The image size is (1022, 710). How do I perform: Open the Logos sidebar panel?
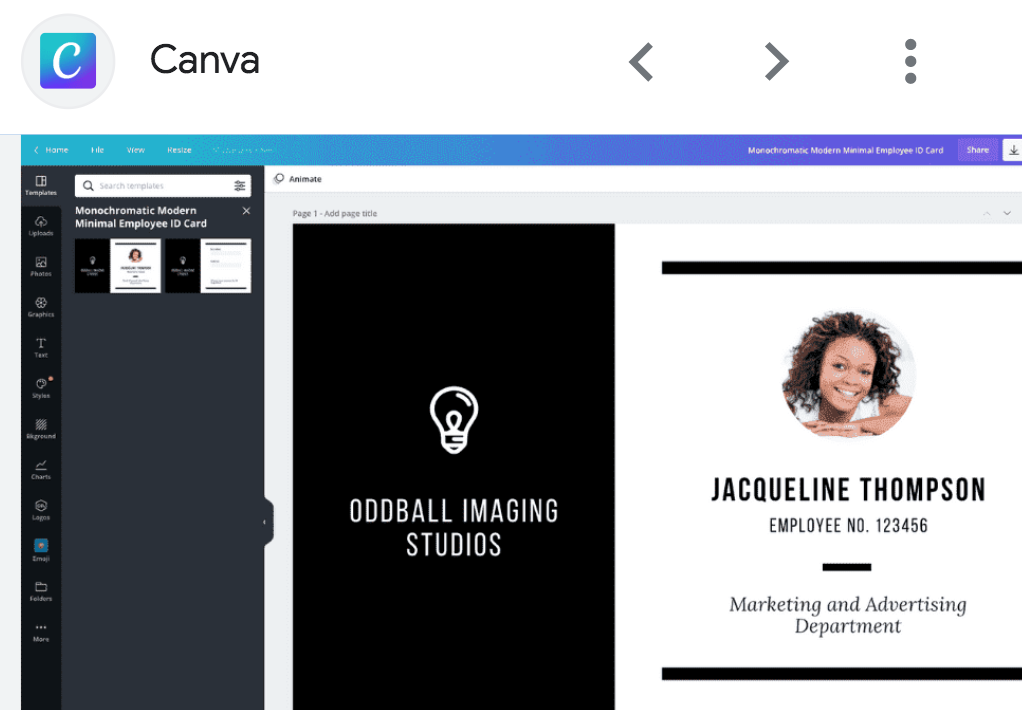pyautogui.click(x=41, y=510)
